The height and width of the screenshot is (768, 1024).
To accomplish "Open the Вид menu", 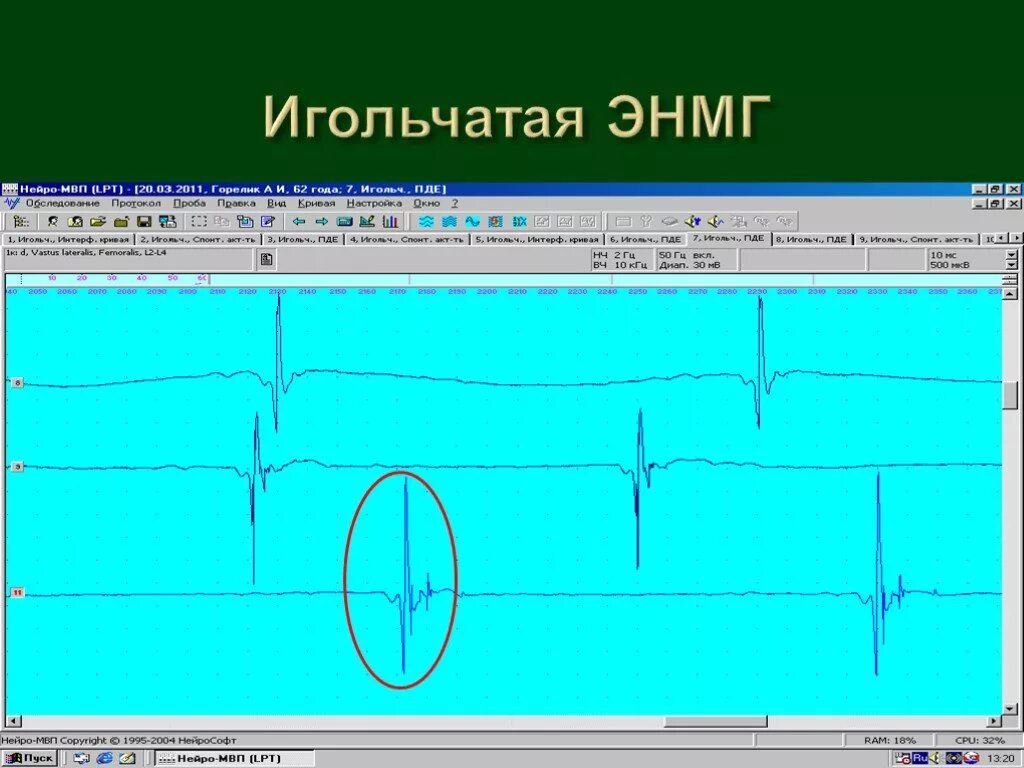I will [276, 203].
